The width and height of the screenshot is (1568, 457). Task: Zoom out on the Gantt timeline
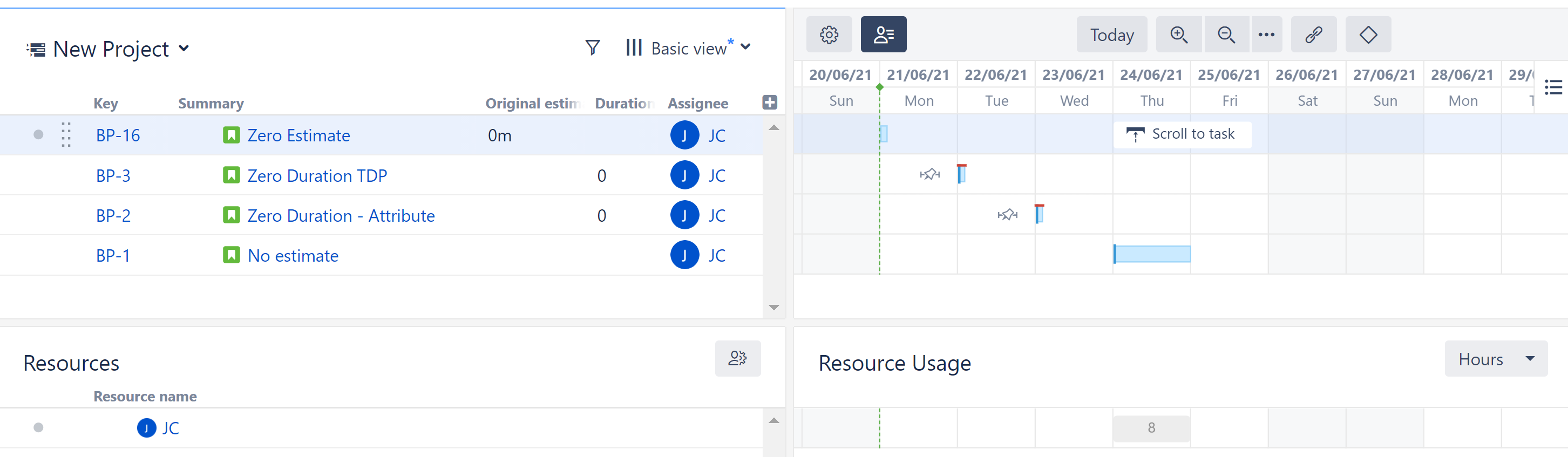(1225, 35)
